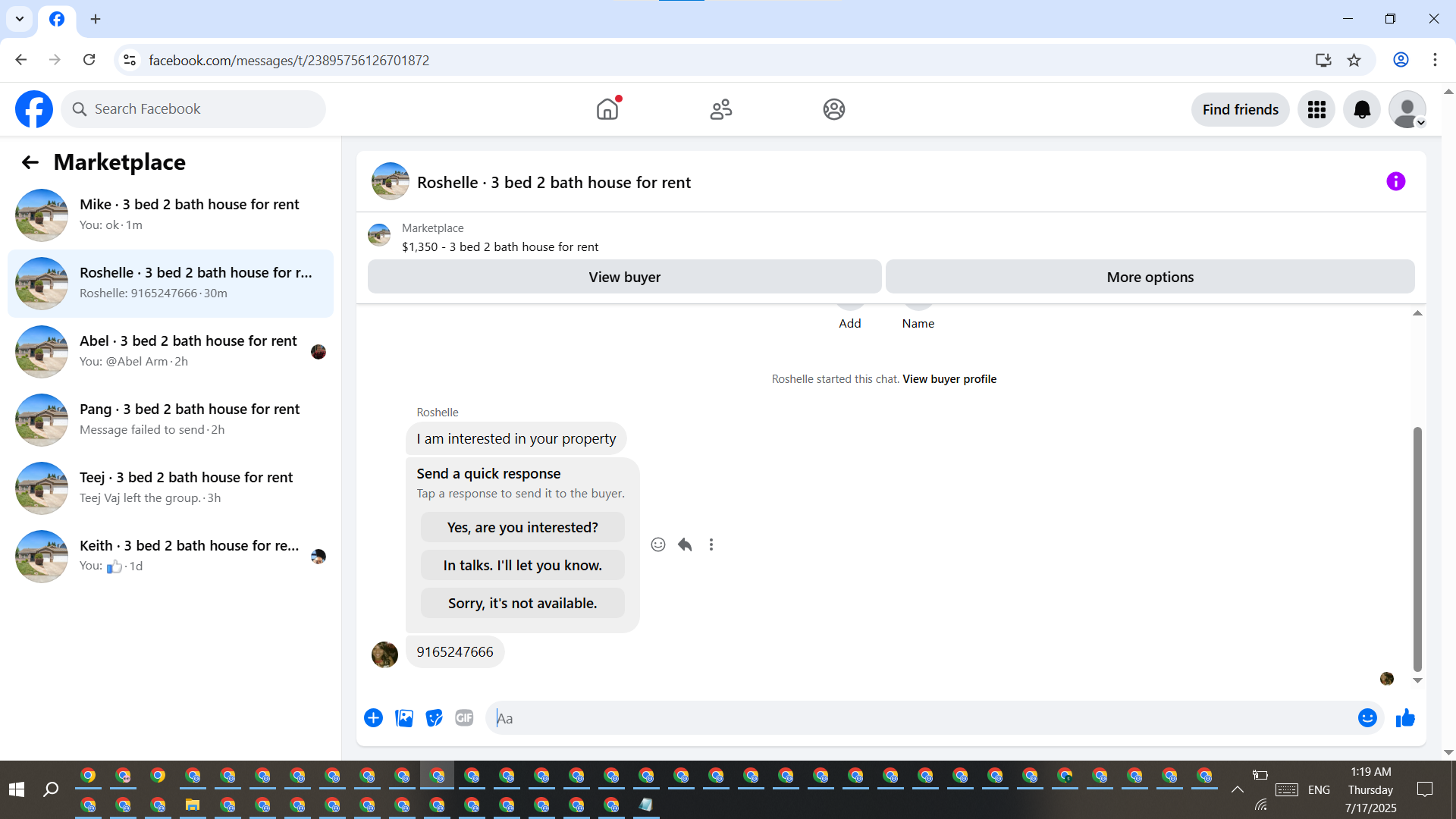Click the ENG language indicator
The height and width of the screenshot is (819, 1456).
1319,790
